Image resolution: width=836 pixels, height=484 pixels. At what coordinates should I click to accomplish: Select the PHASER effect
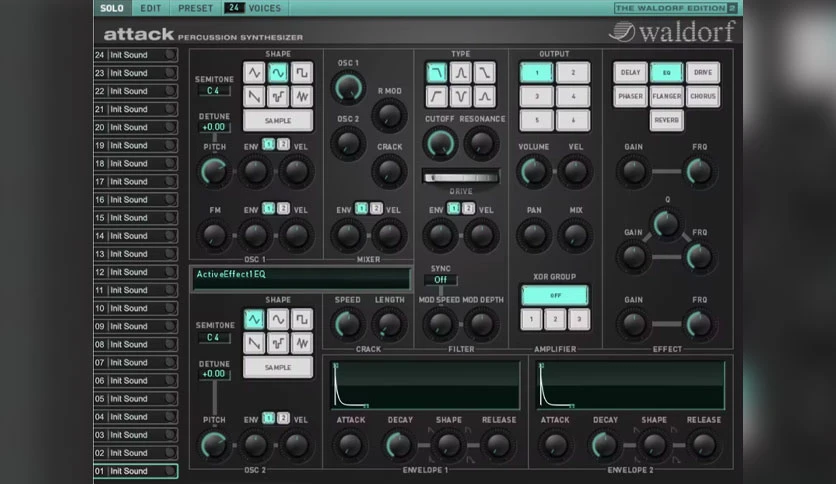(x=630, y=96)
